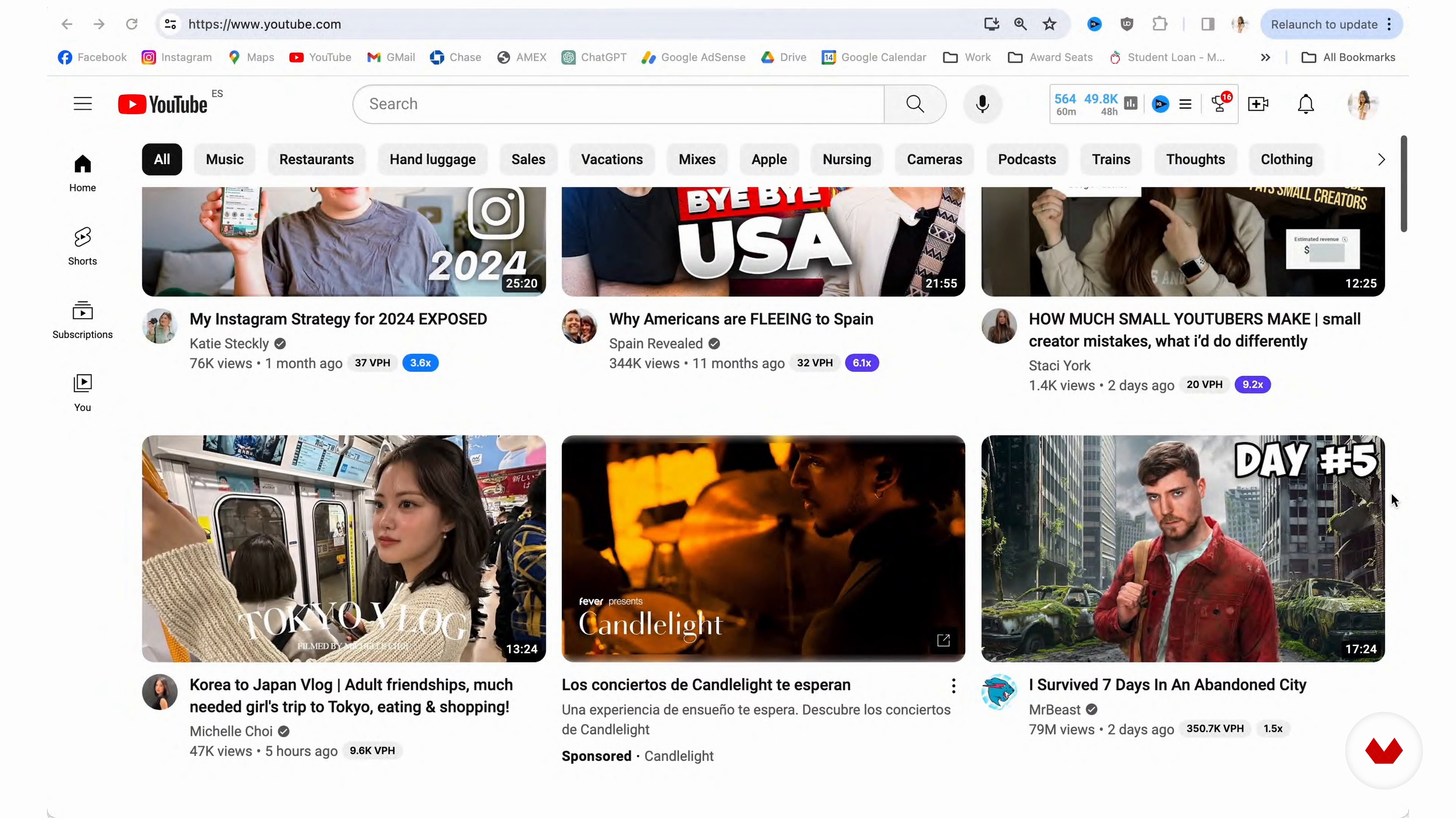1456x819 pixels.
Task: Install app icon in address bar
Action: click(992, 24)
